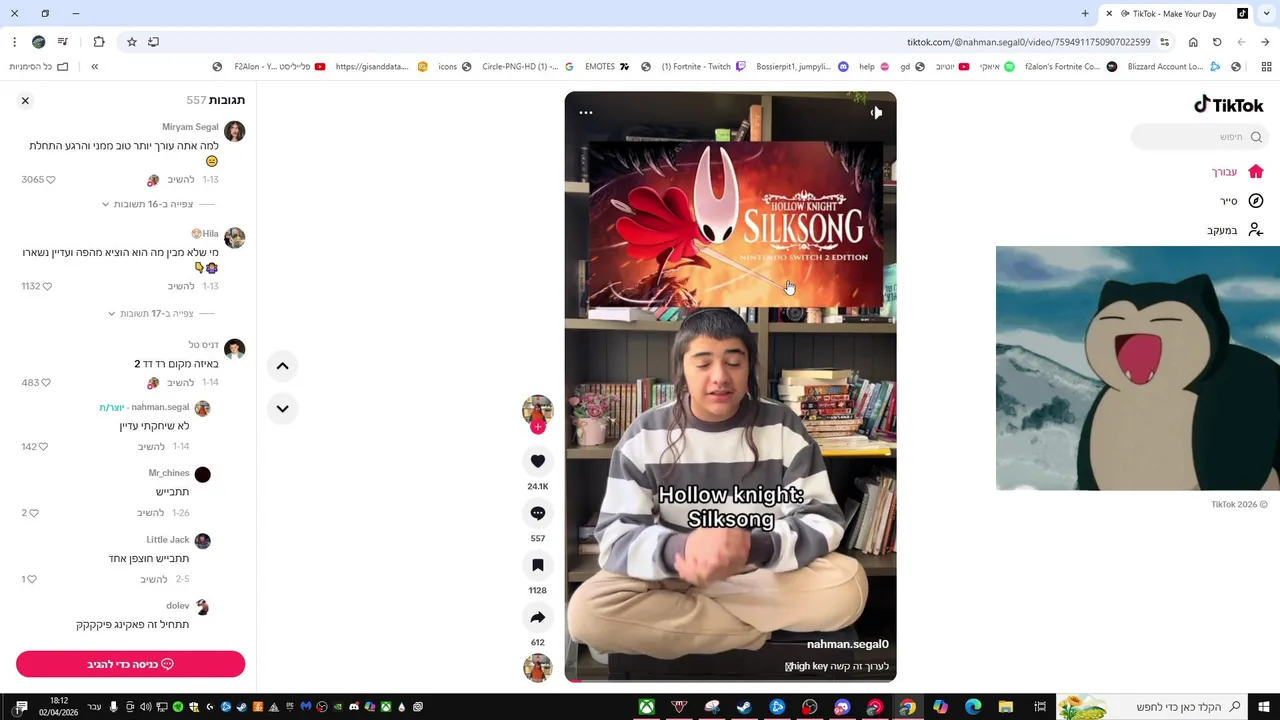
Task: Open the For You home icon
Action: (x=1256, y=172)
